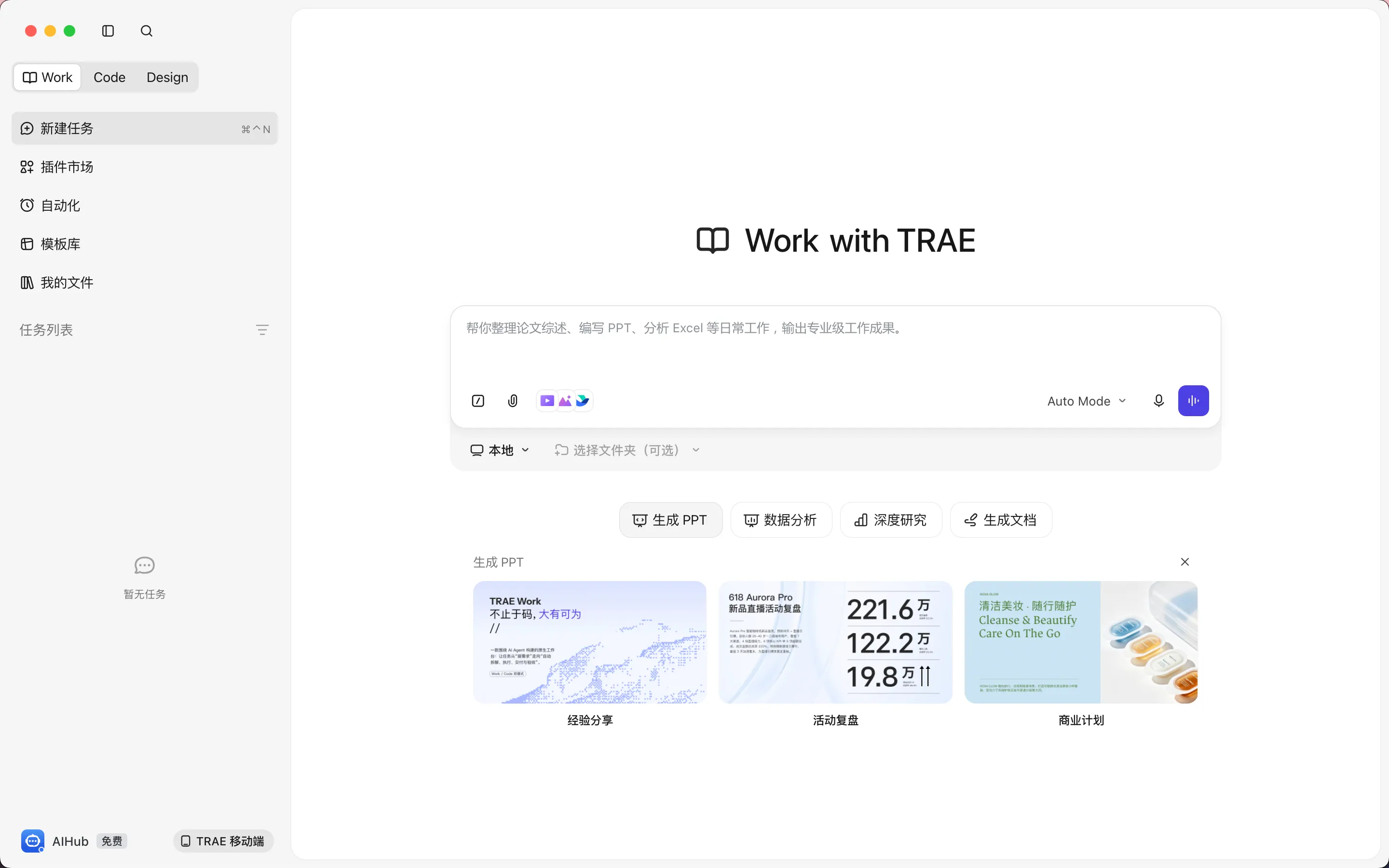Click the image generation plugin icon

click(565, 401)
